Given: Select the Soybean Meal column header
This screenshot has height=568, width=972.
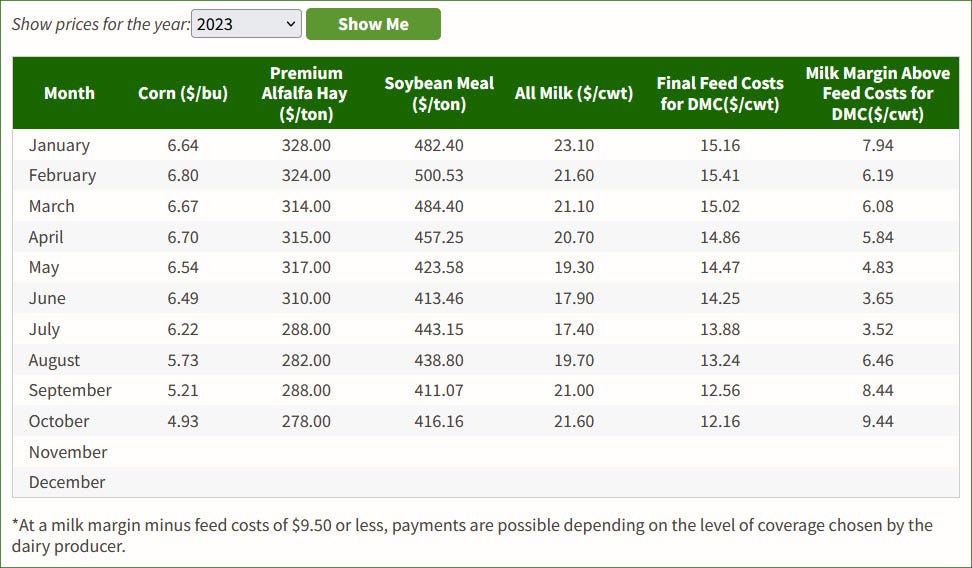Looking at the screenshot, I should click(x=439, y=93).
